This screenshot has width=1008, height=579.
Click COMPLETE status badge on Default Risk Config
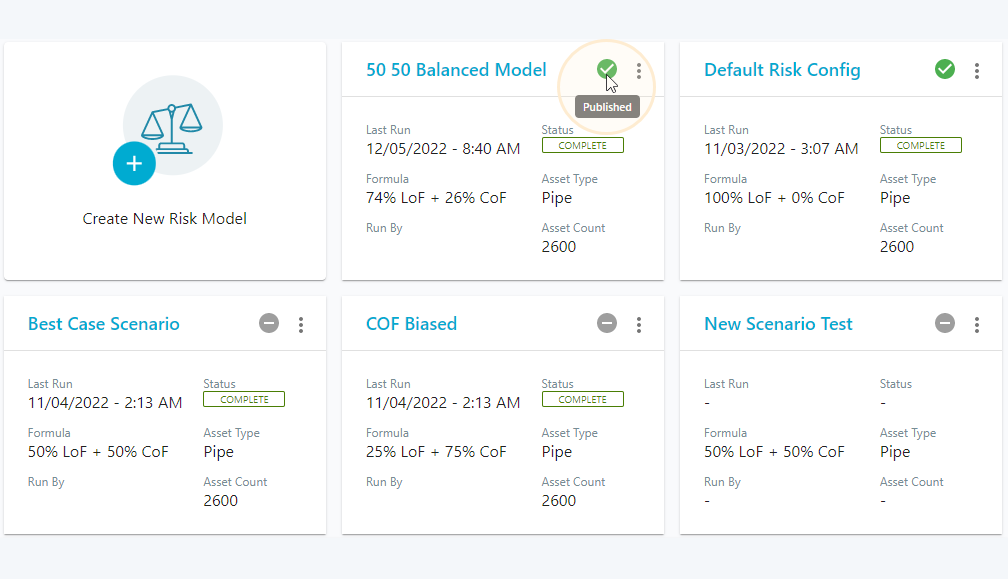(x=920, y=145)
